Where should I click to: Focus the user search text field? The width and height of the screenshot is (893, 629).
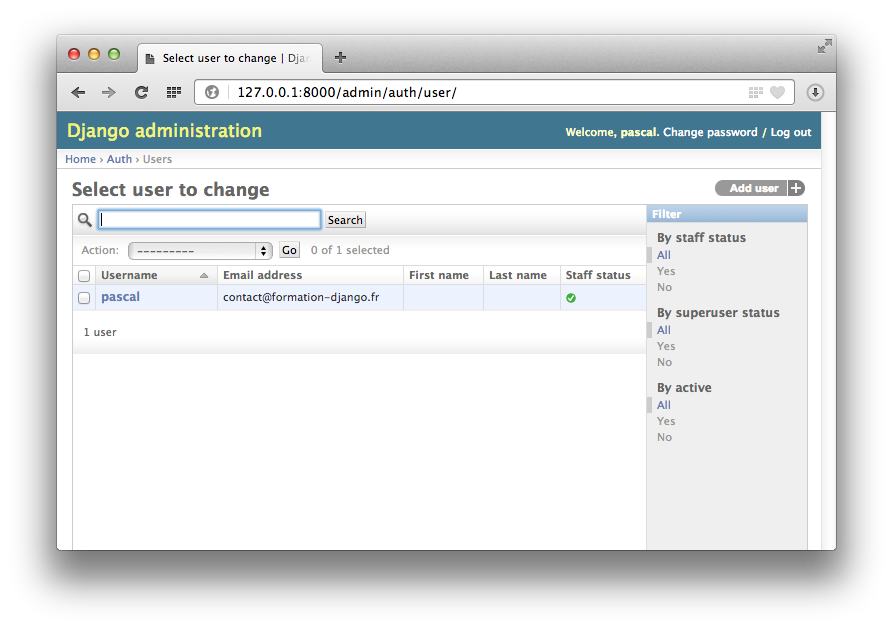click(x=210, y=220)
